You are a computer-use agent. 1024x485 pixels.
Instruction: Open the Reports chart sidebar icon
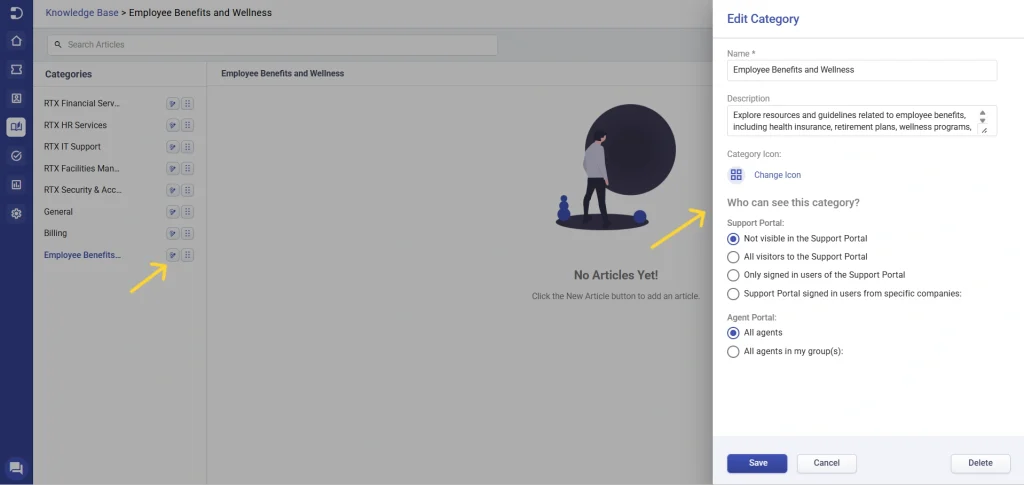16,185
